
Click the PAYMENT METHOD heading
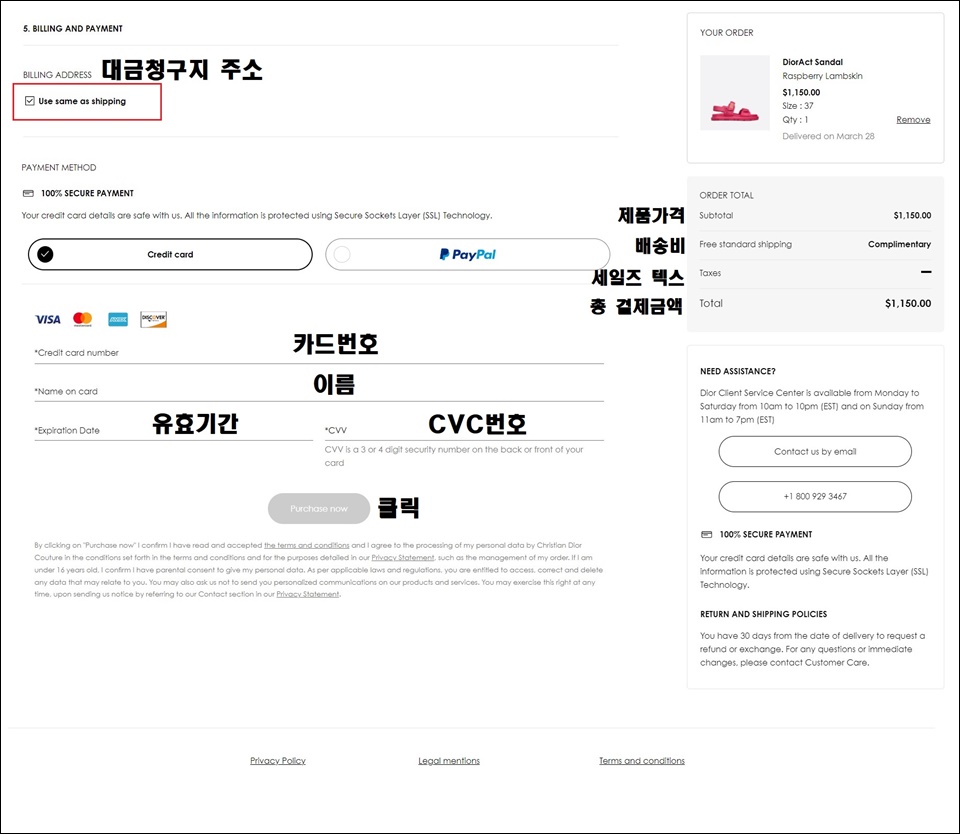(x=59, y=168)
